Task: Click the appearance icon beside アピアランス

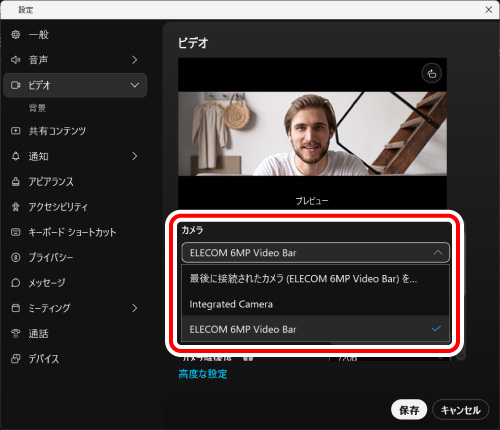Action: [x=15, y=181]
